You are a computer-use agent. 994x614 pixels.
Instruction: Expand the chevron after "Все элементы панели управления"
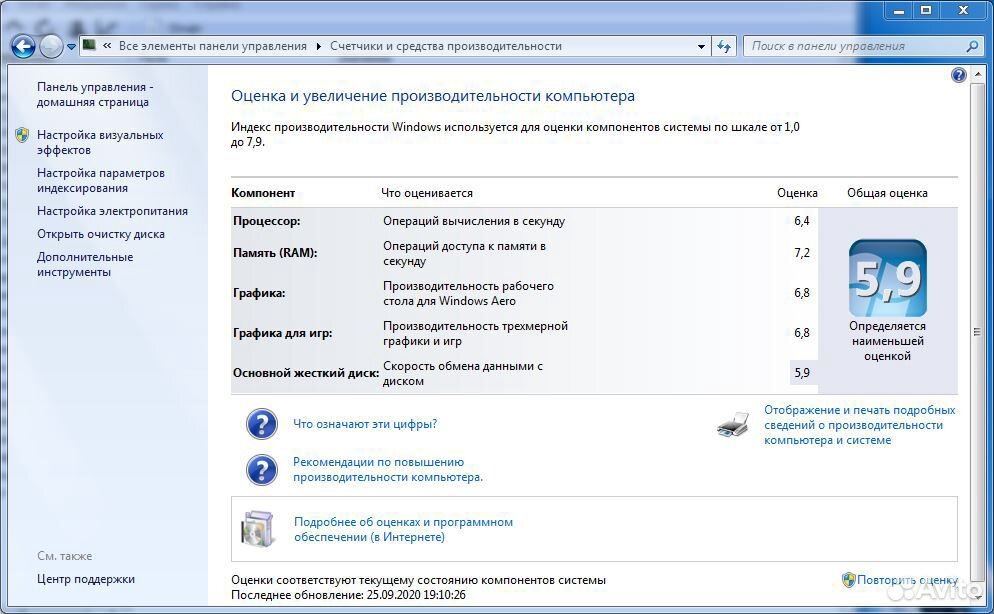[x=319, y=46]
